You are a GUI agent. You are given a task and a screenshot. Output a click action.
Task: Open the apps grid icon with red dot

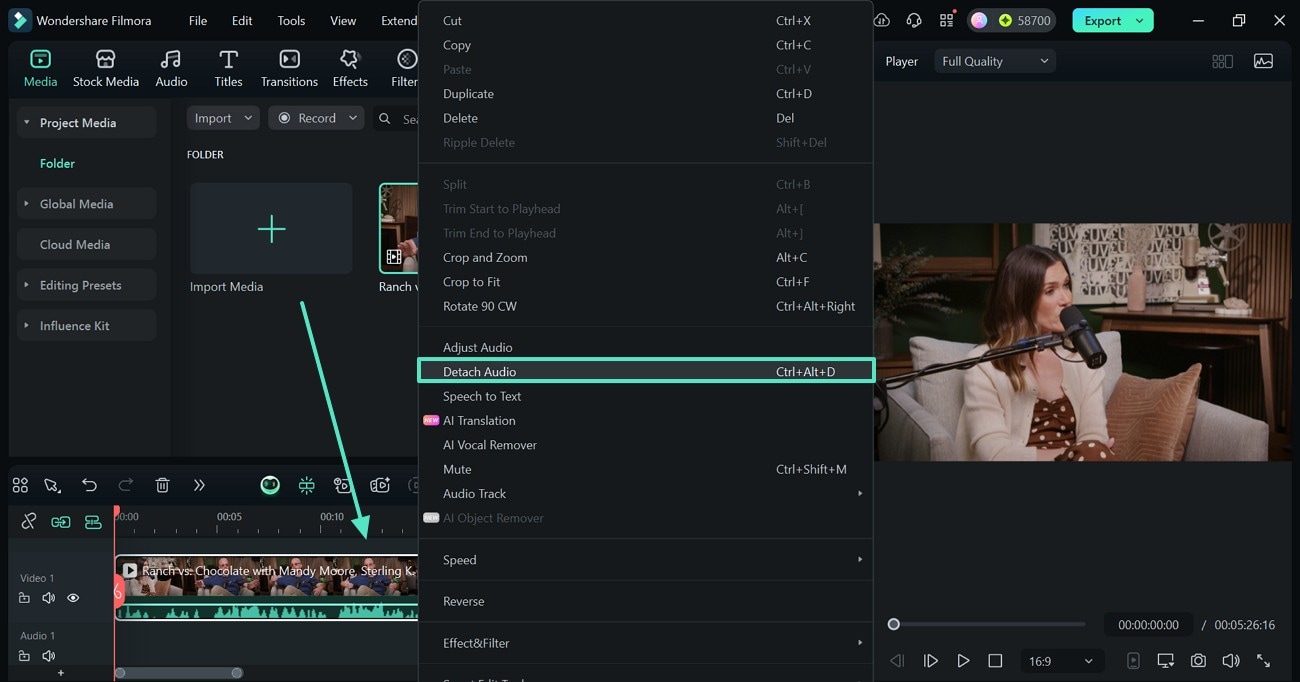(x=946, y=20)
